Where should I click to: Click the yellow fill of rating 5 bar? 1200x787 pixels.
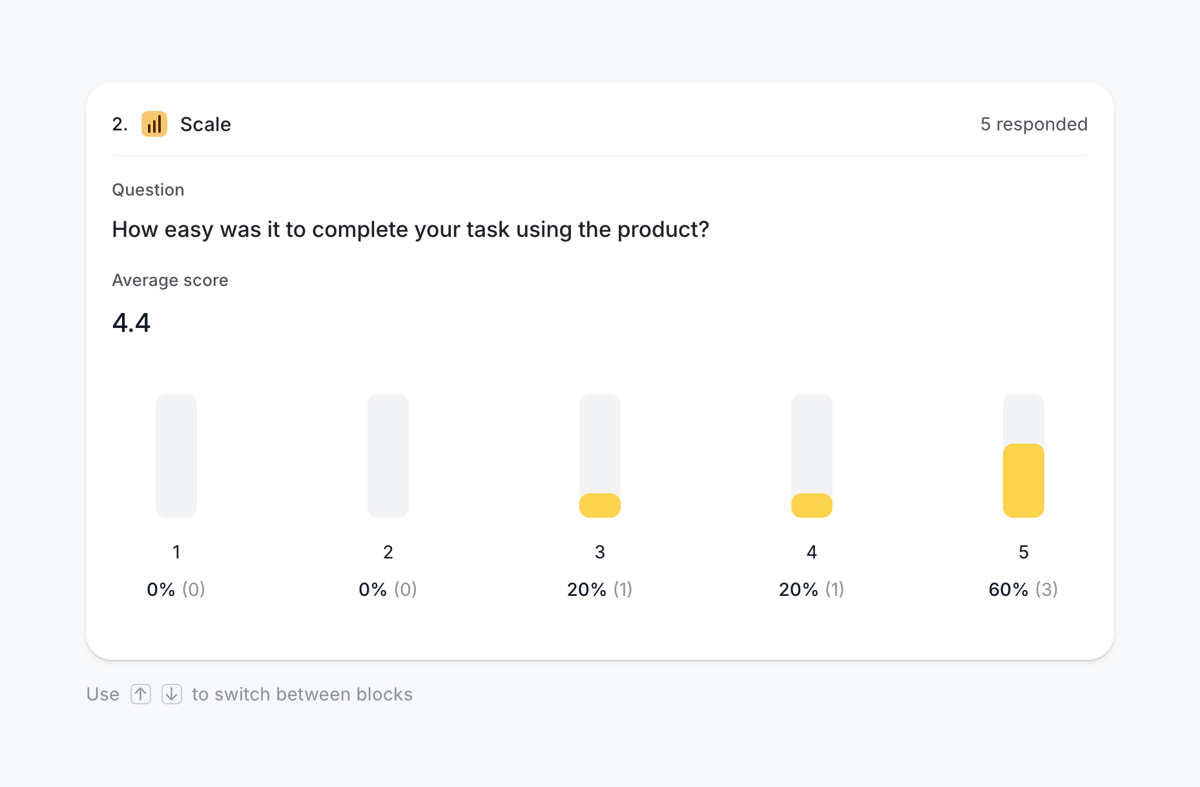pyautogui.click(x=1023, y=480)
